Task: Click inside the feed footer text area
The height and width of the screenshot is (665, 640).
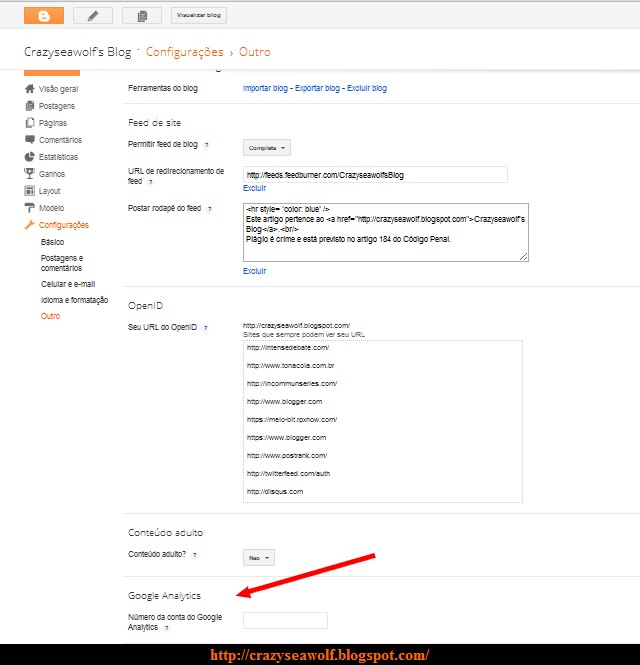Action: (386, 232)
